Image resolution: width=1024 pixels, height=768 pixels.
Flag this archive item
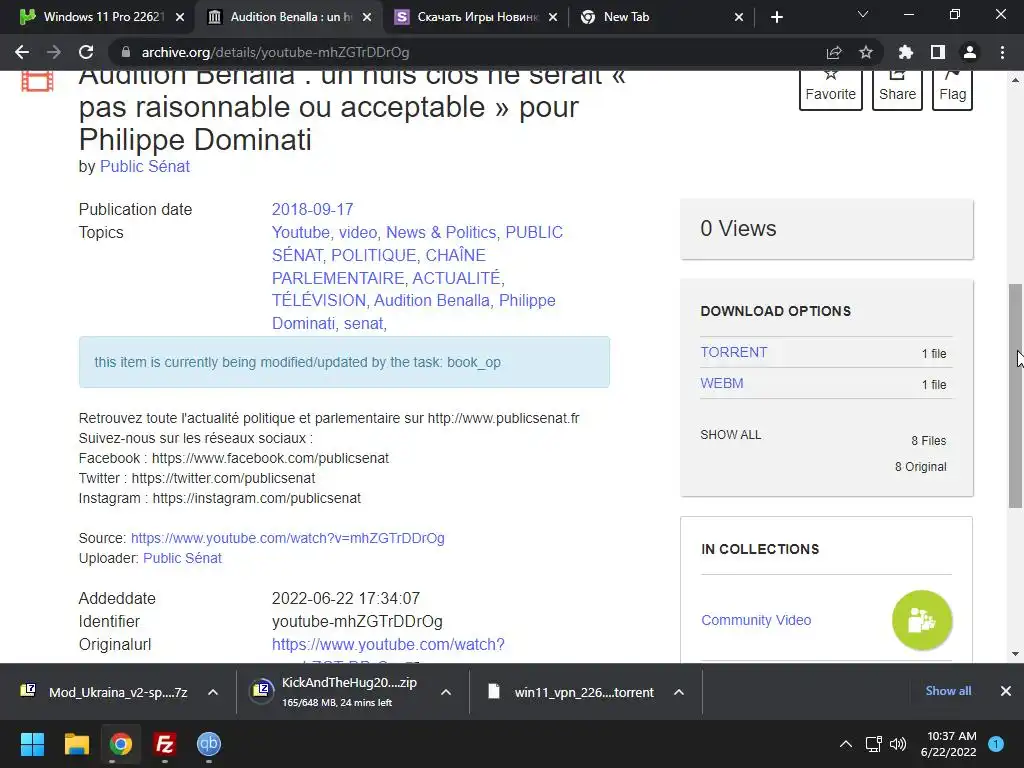(x=952, y=89)
